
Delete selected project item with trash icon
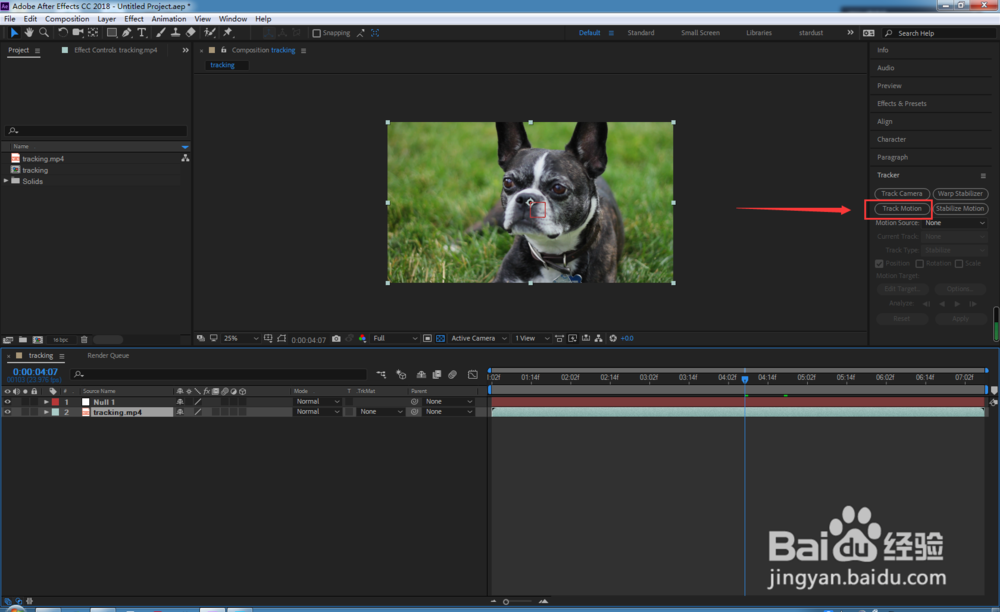click(84, 340)
